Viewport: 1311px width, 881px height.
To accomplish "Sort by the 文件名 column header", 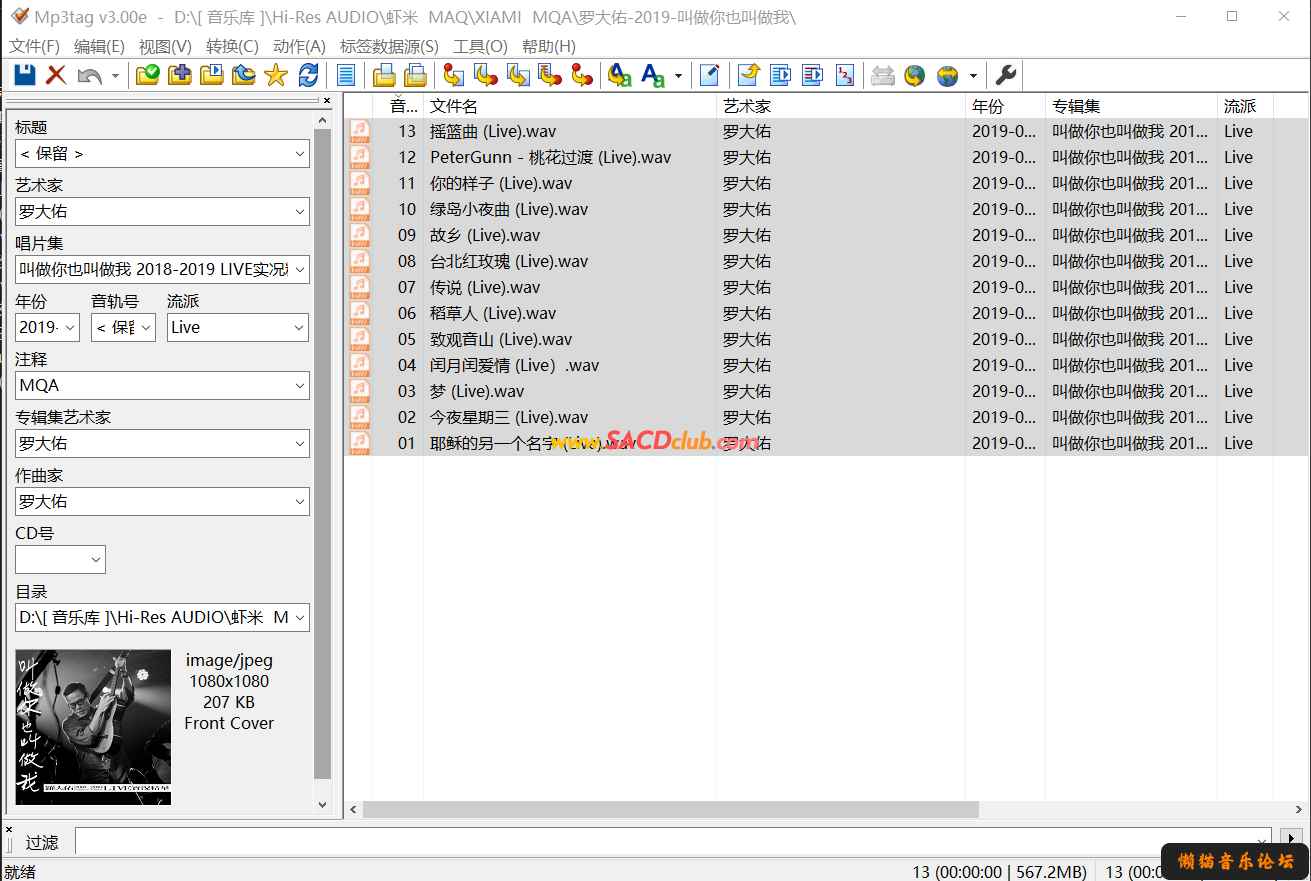I will click(x=570, y=106).
